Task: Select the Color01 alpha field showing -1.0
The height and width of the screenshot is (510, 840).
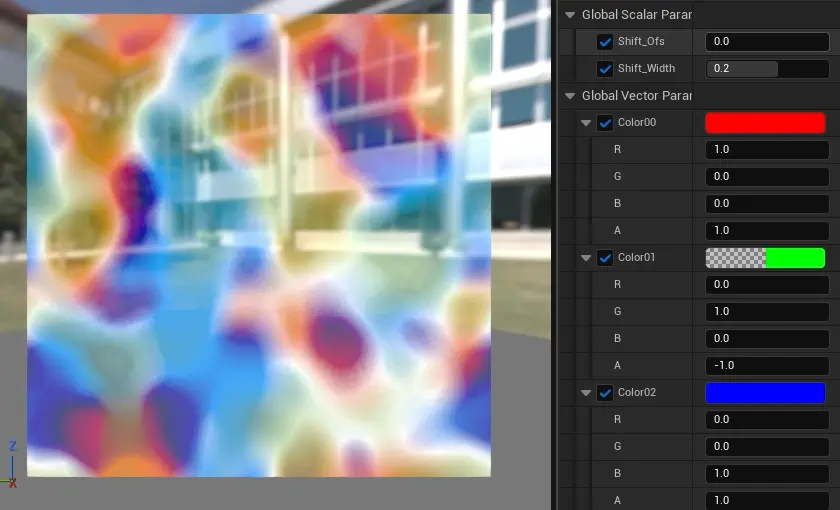Action: [x=767, y=366]
